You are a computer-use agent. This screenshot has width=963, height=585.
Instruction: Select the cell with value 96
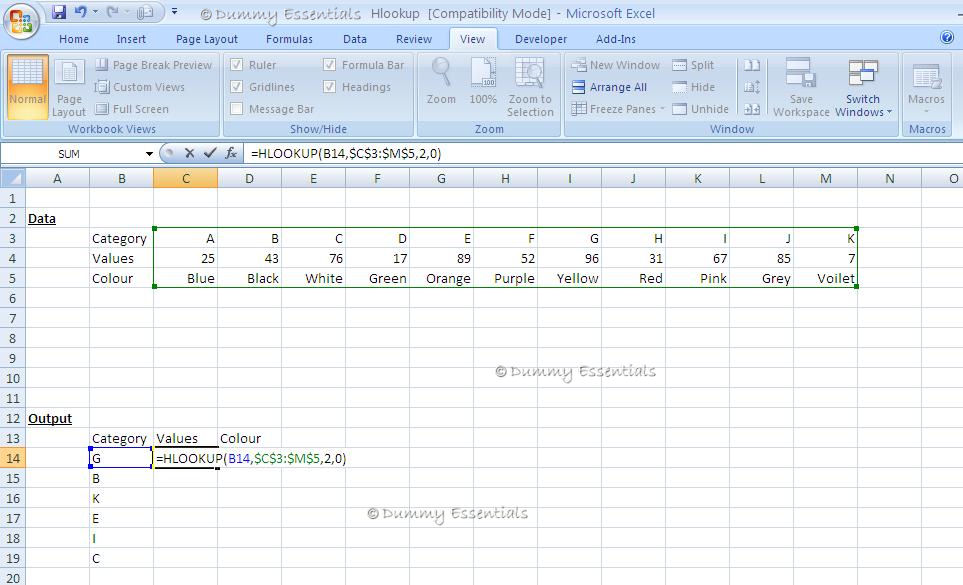point(569,258)
